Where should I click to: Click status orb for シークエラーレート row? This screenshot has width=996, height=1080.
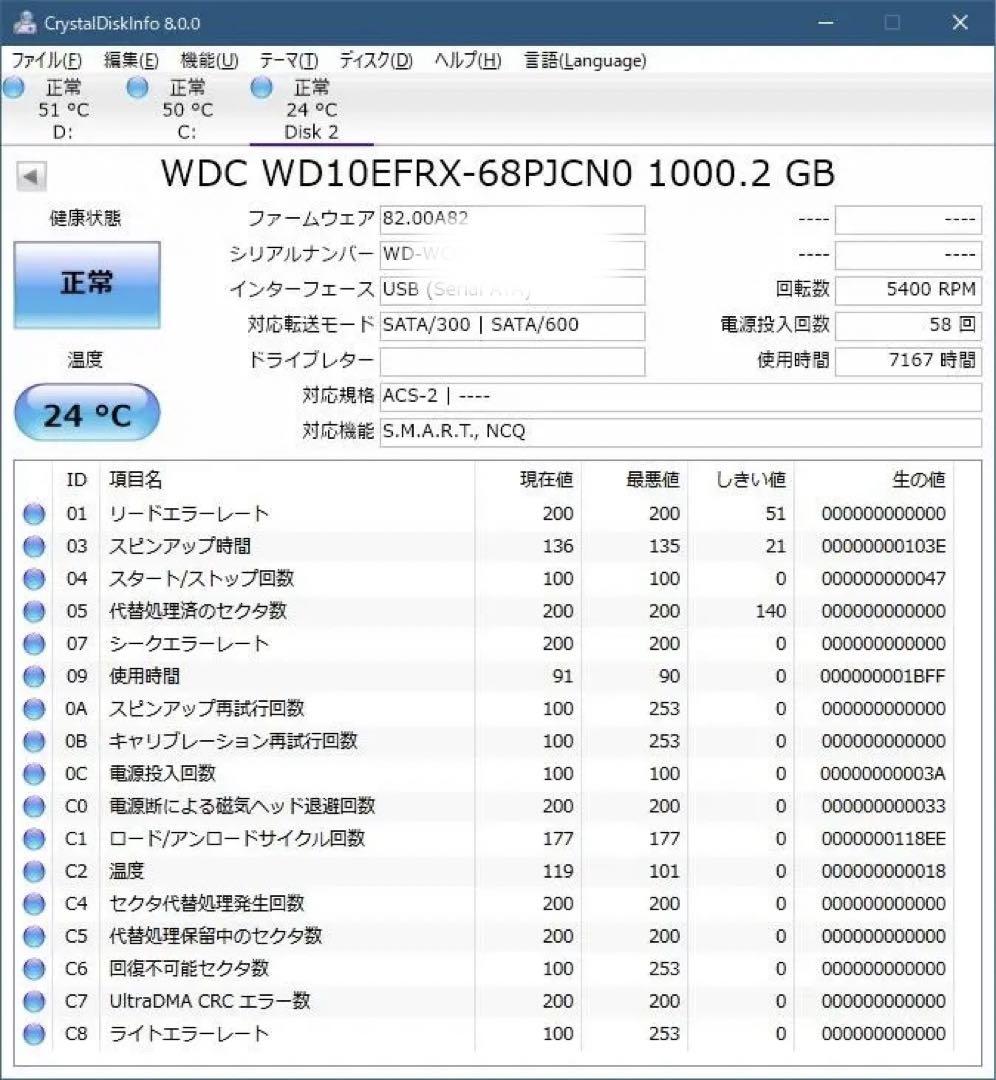[x=34, y=644]
